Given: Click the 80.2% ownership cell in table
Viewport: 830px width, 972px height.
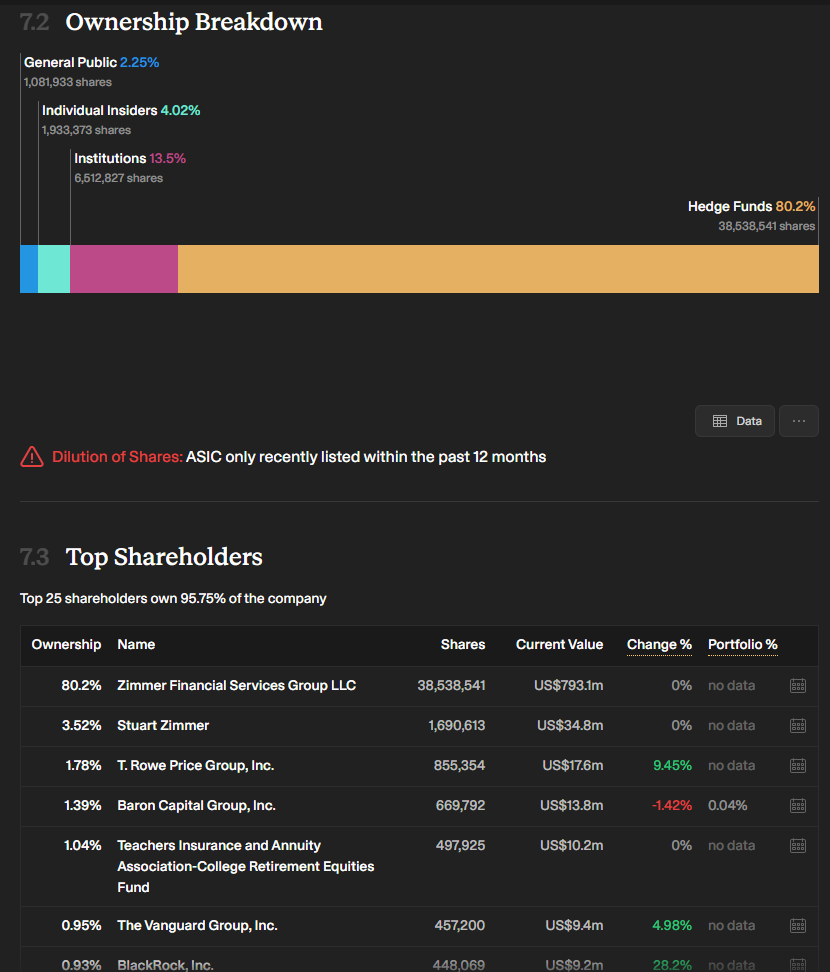Looking at the screenshot, I should 81,686.
